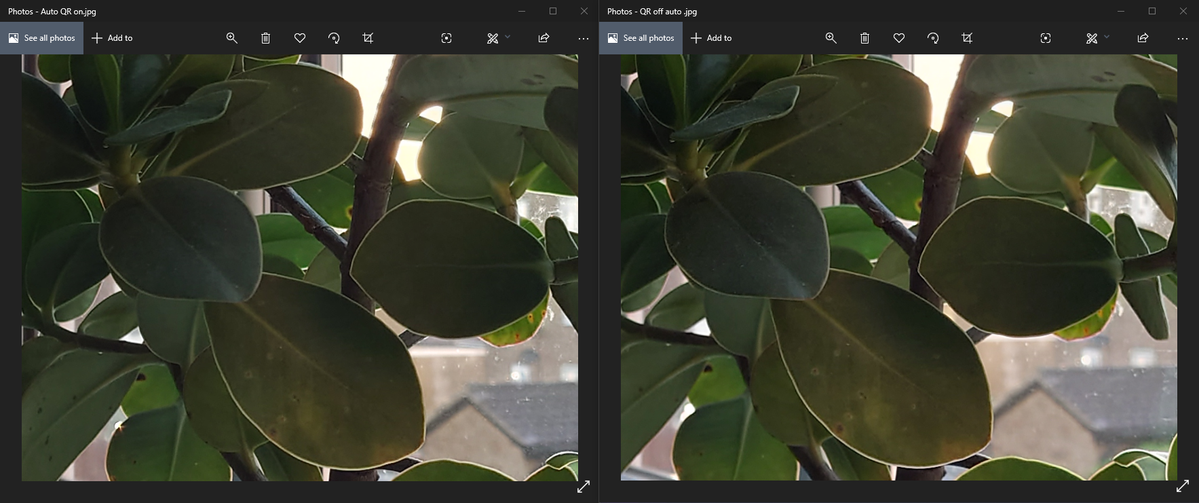Image resolution: width=1199 pixels, height=503 pixels.
Task: Share the QR off auto photo
Action: click(x=1142, y=38)
